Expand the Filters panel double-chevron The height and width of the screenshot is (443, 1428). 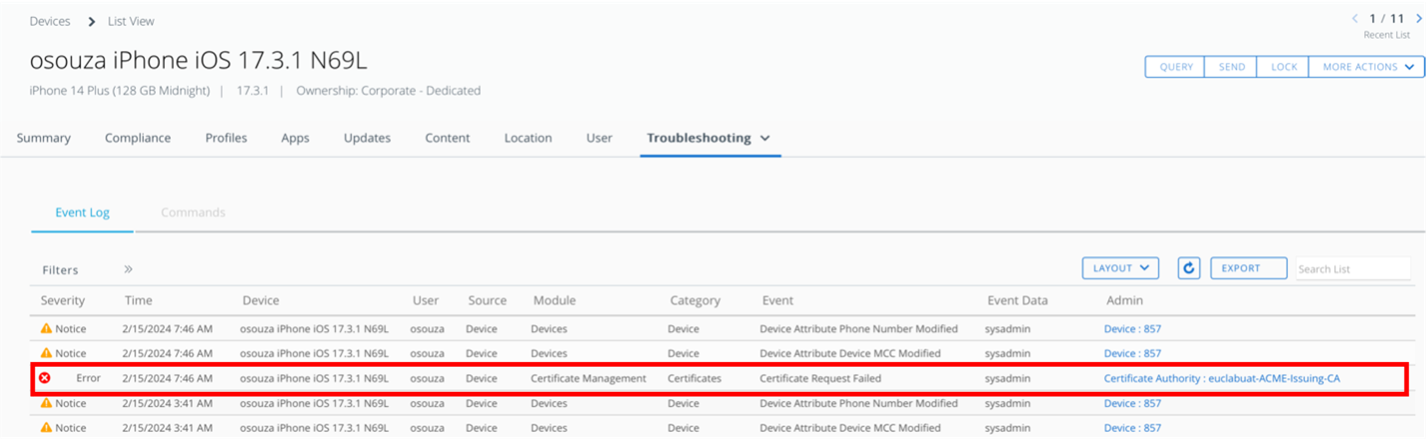pyautogui.click(x=128, y=269)
